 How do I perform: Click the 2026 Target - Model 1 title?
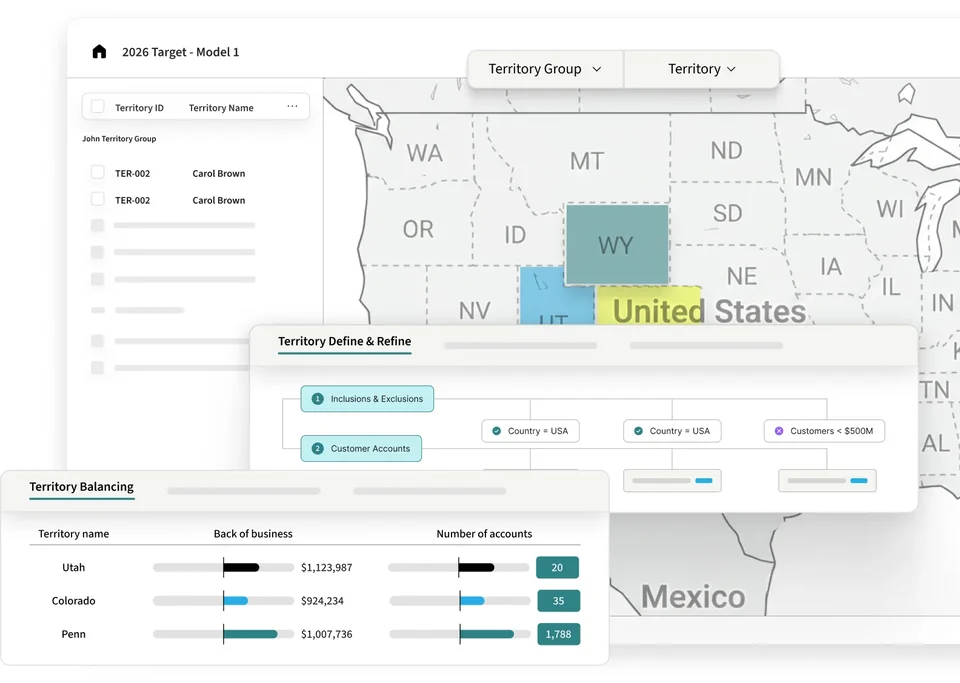[181, 52]
